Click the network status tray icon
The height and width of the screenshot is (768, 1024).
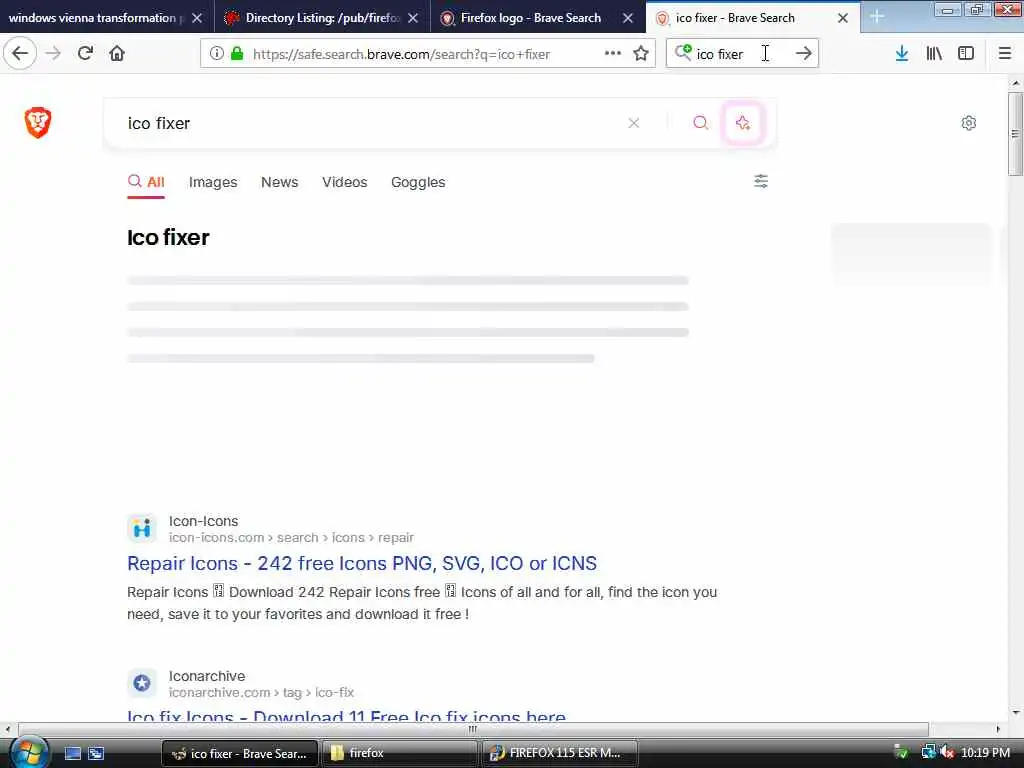pyautogui.click(x=928, y=753)
